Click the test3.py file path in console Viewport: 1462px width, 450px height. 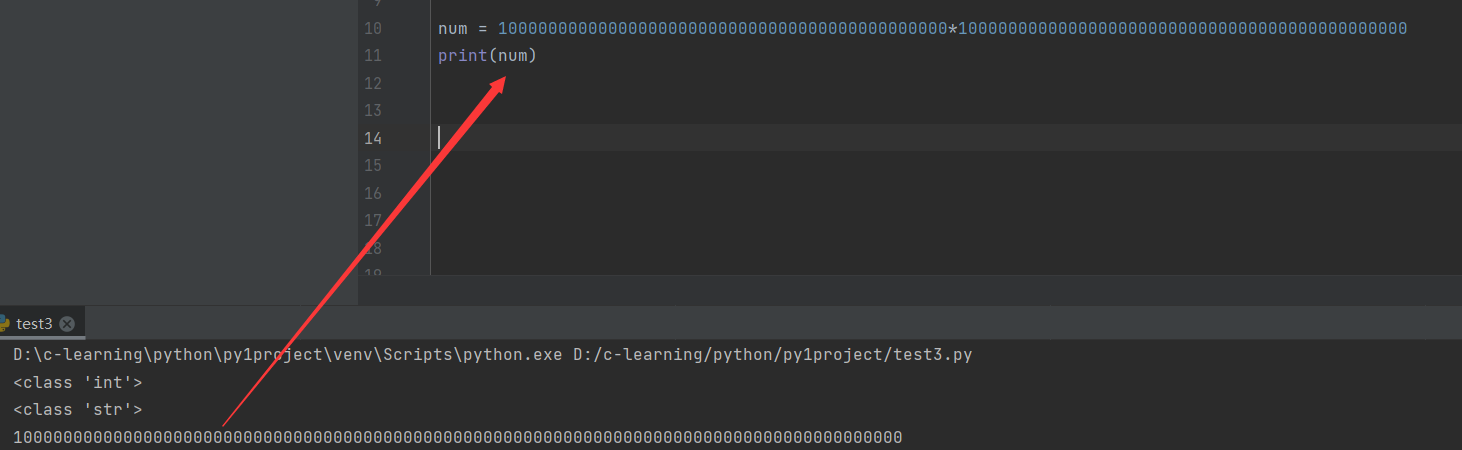coord(773,355)
